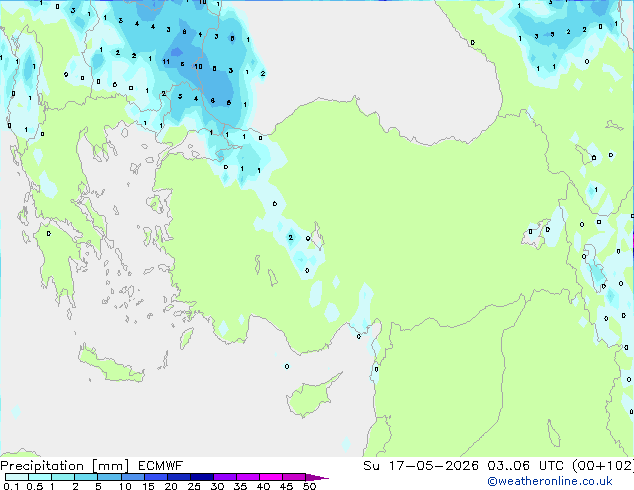The height and width of the screenshot is (490, 634).
Task: Click the "15" legend scale label
Action: (148, 486)
